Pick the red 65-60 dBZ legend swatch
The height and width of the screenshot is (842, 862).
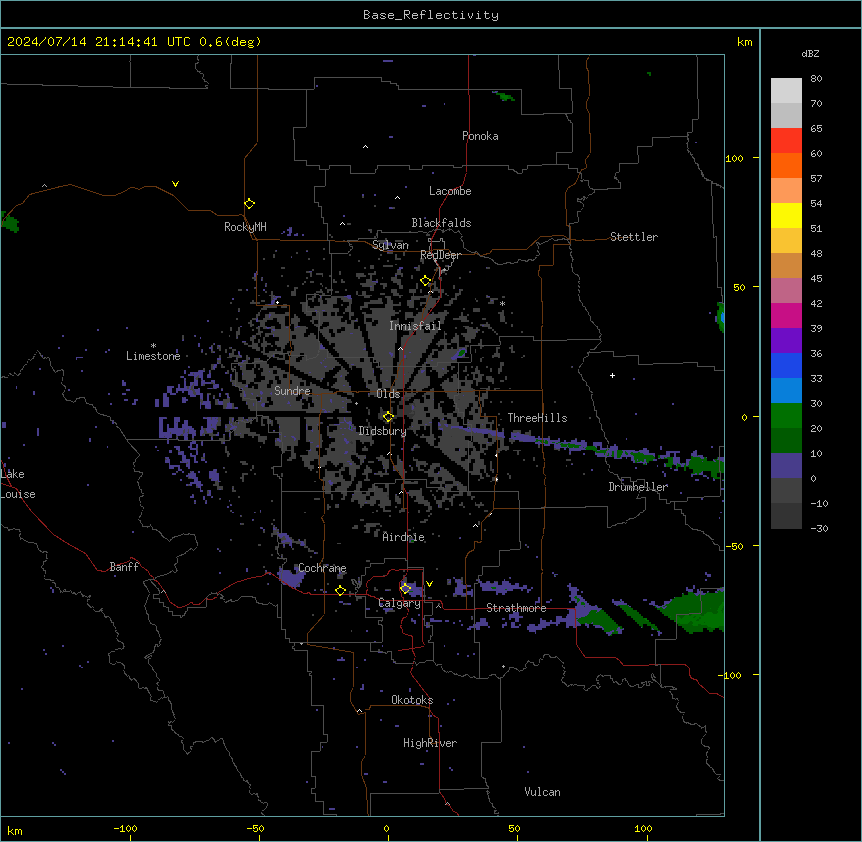pyautogui.click(x=786, y=141)
